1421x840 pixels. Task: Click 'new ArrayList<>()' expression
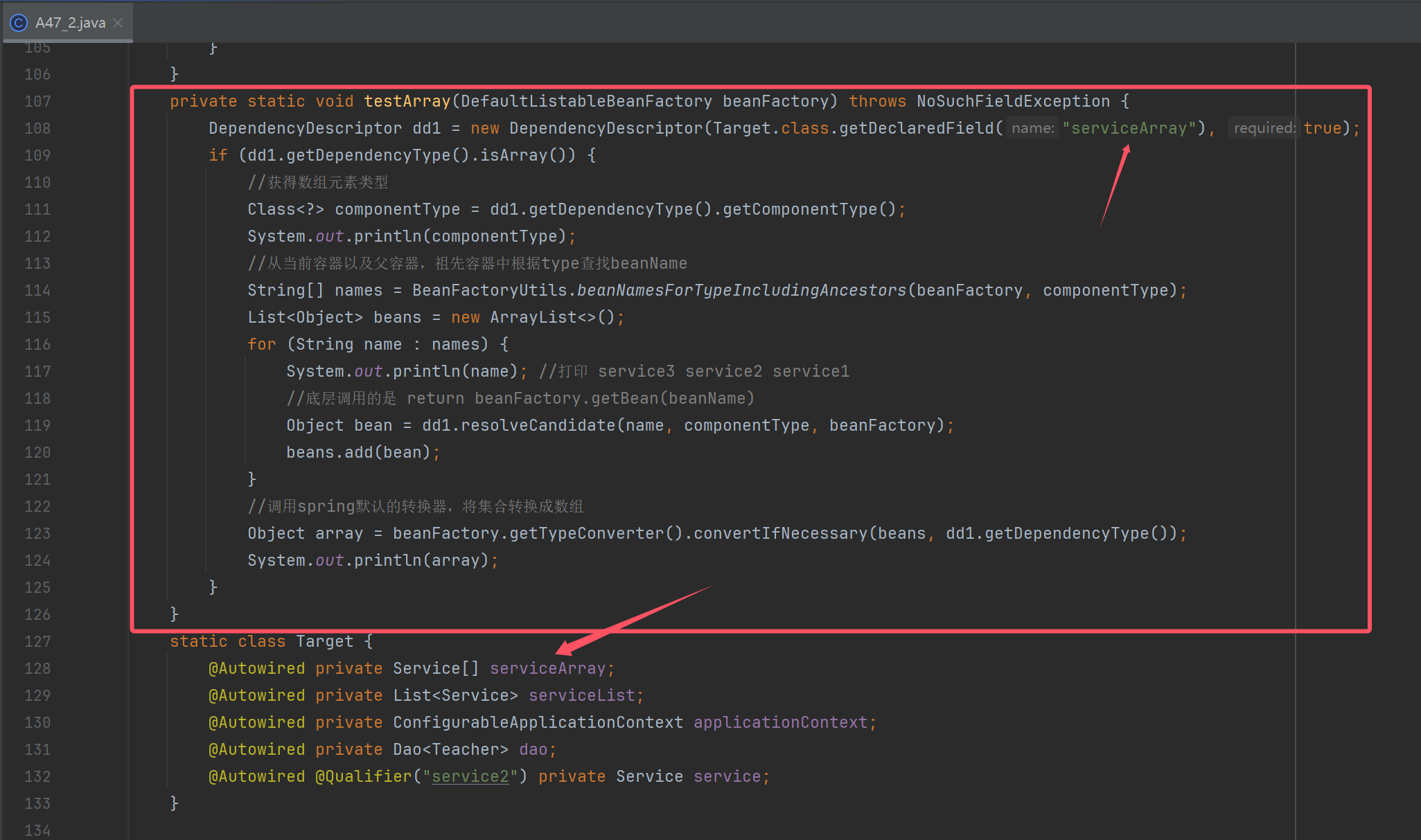(x=533, y=317)
